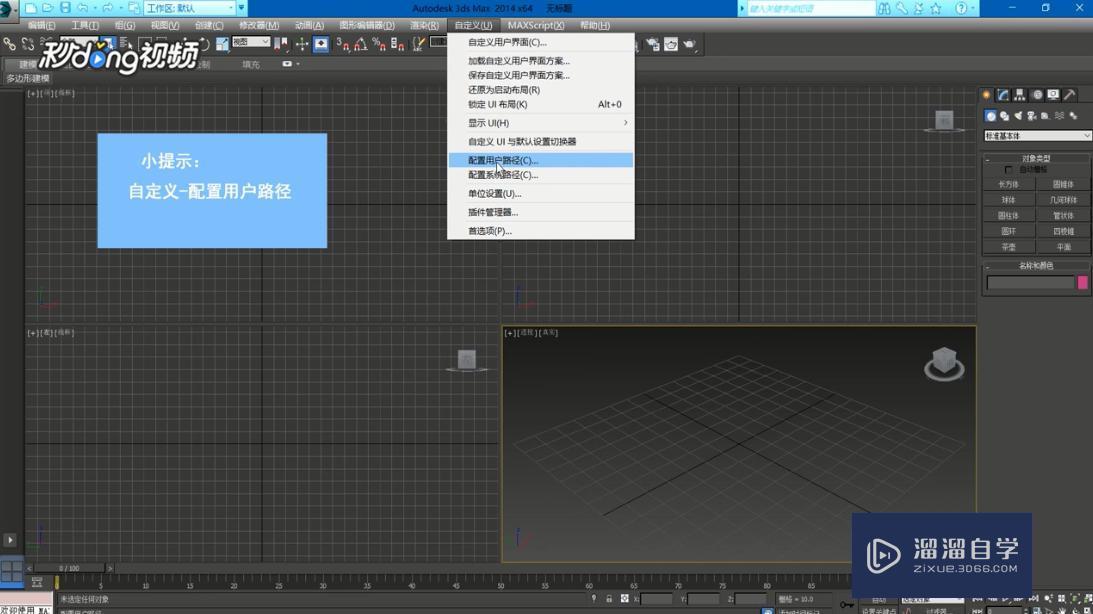Check the 自动栅格 checkbox
The image size is (1093, 614).
pyautogui.click(x=1009, y=169)
